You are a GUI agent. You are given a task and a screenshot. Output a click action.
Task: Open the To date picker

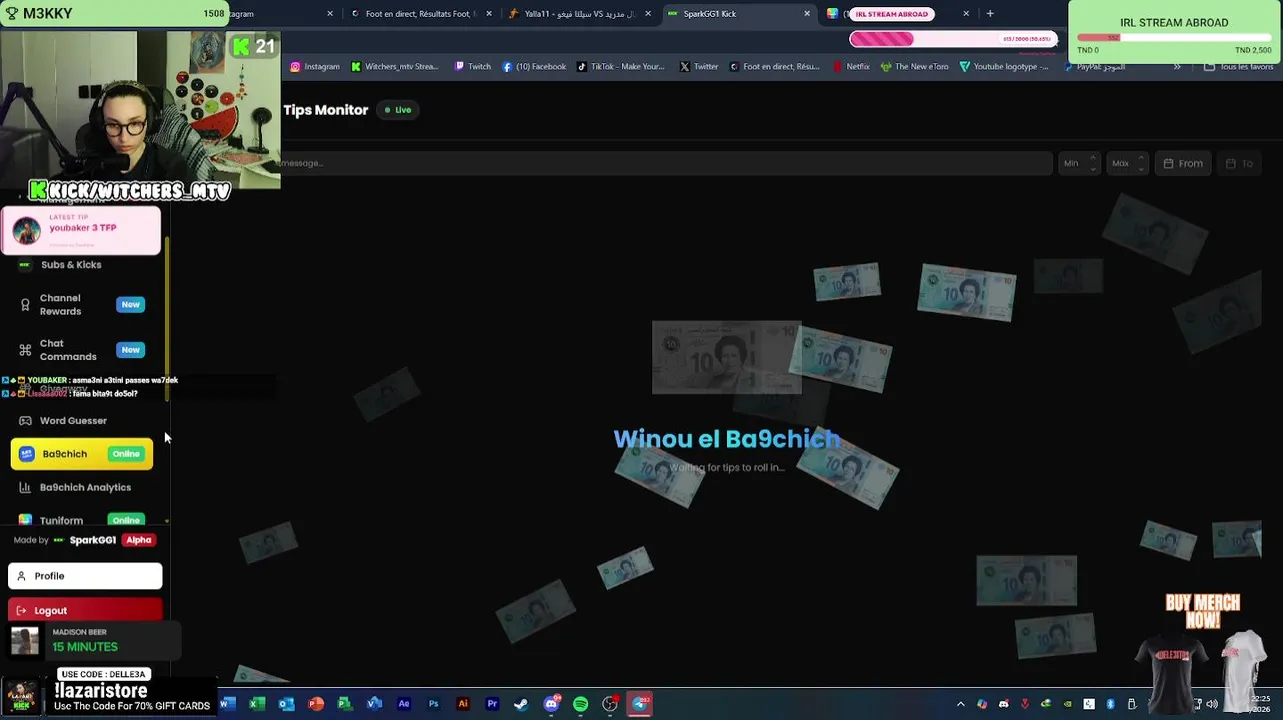1240,163
